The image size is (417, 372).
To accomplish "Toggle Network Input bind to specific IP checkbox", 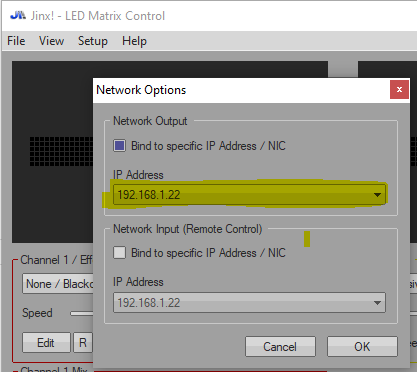I will coord(119,253).
